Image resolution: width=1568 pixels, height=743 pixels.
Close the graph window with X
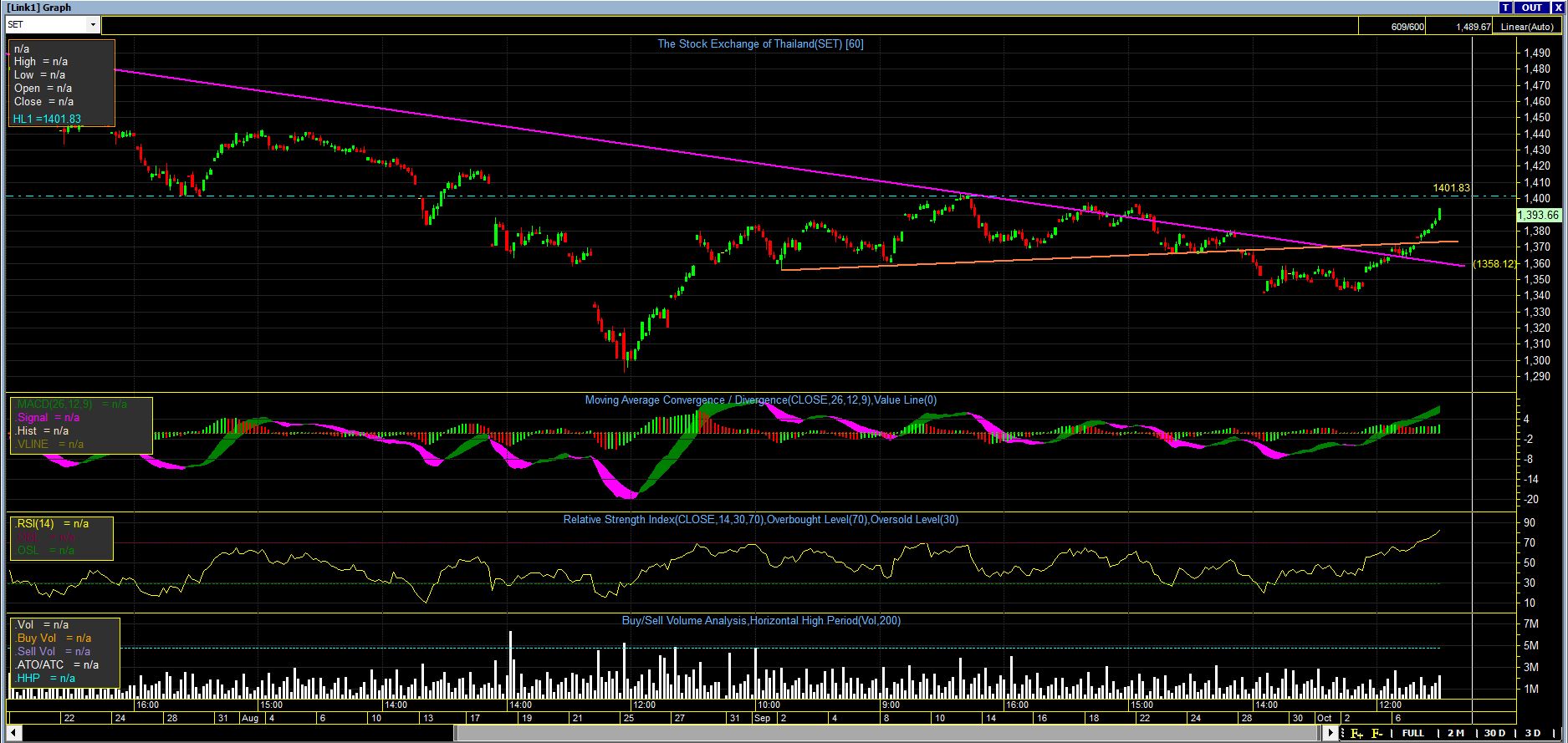(1557, 8)
